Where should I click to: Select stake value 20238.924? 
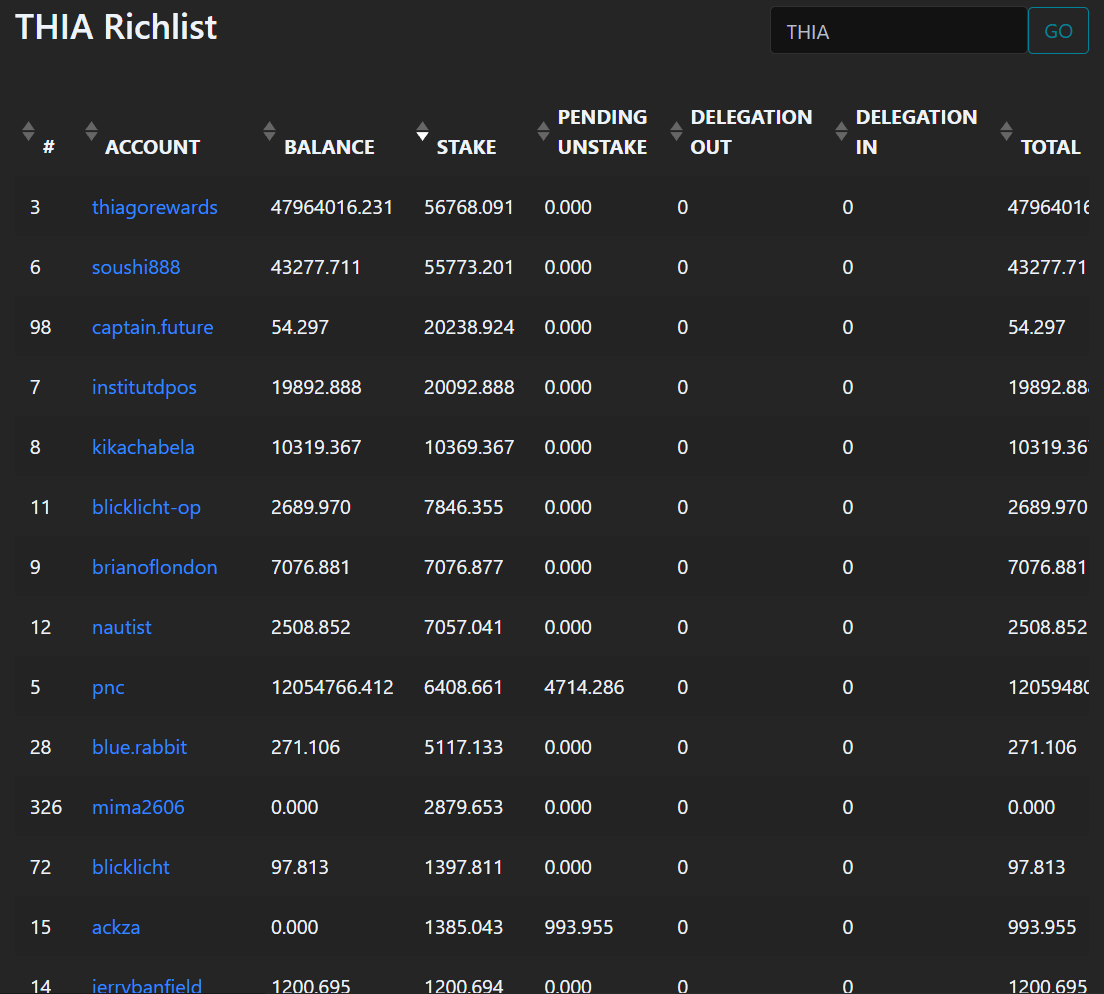pos(469,327)
